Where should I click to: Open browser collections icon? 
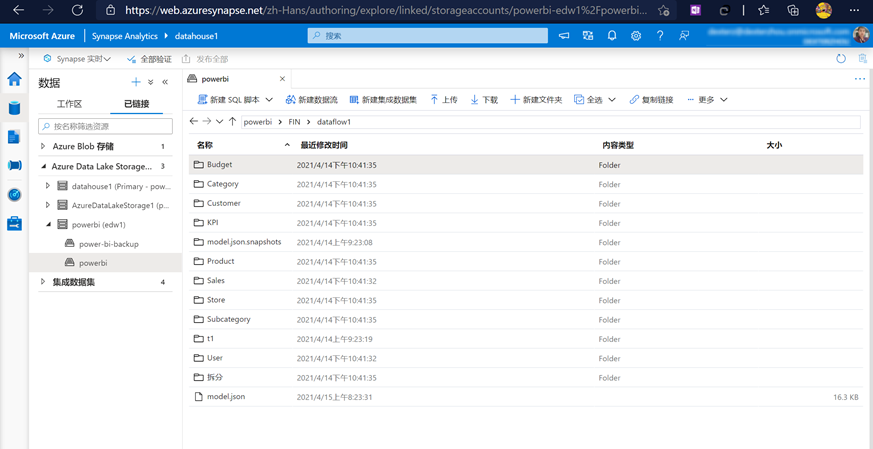(x=793, y=10)
